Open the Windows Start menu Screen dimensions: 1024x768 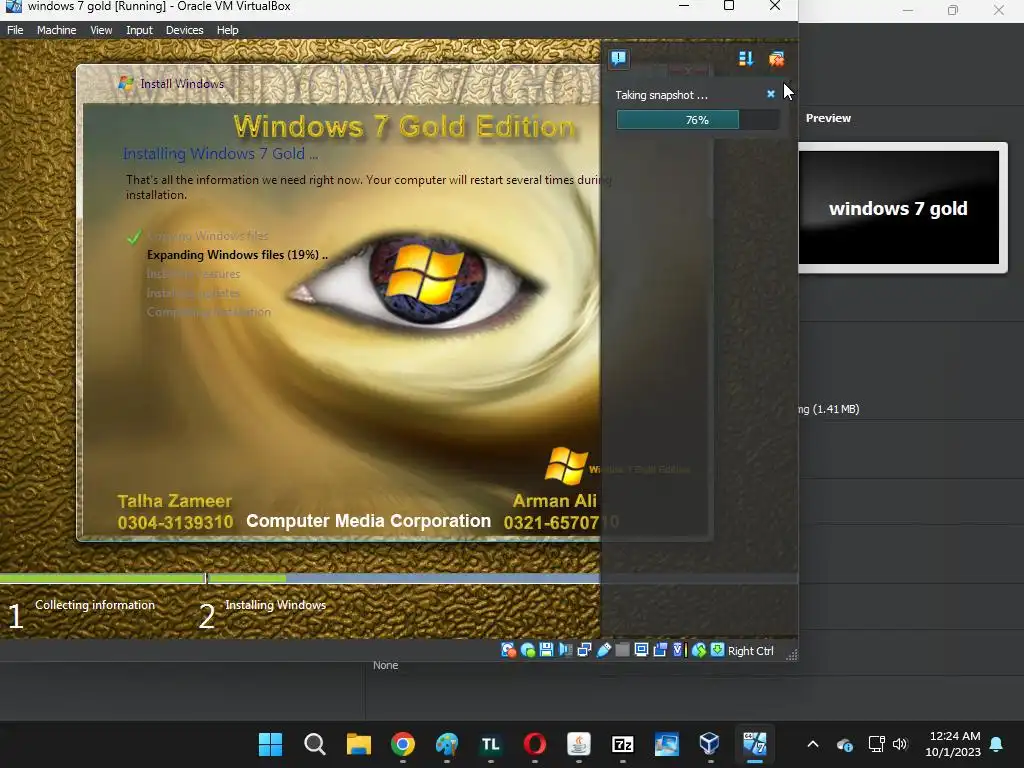pyautogui.click(x=270, y=744)
